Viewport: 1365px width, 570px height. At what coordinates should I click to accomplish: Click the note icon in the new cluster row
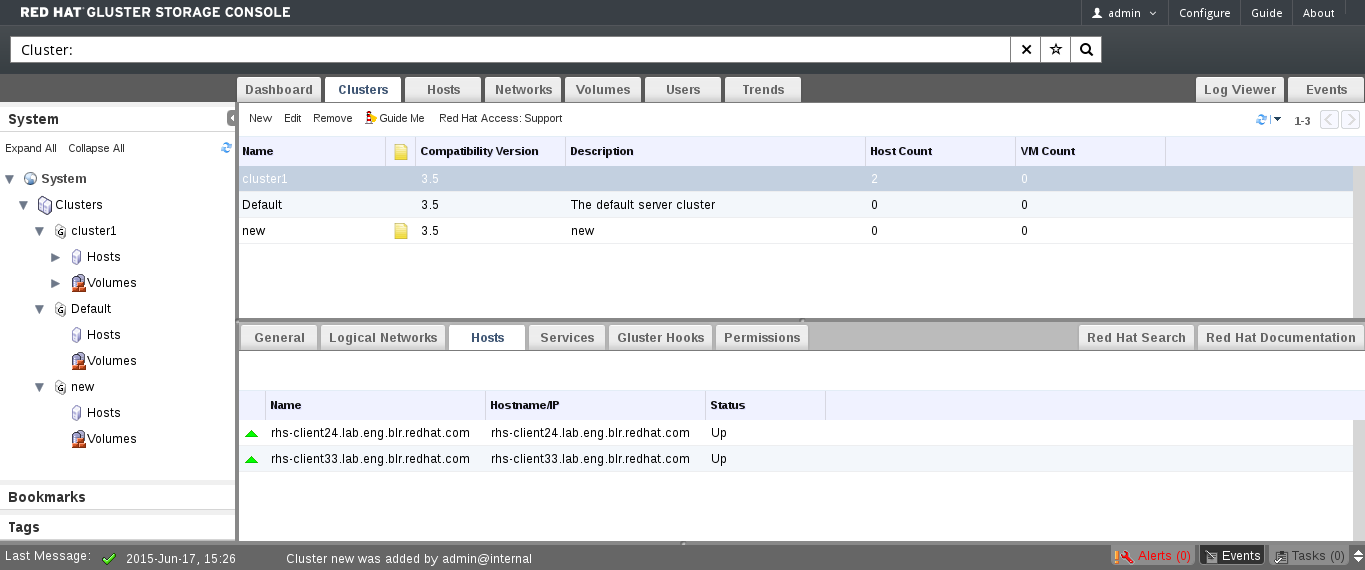click(x=401, y=231)
